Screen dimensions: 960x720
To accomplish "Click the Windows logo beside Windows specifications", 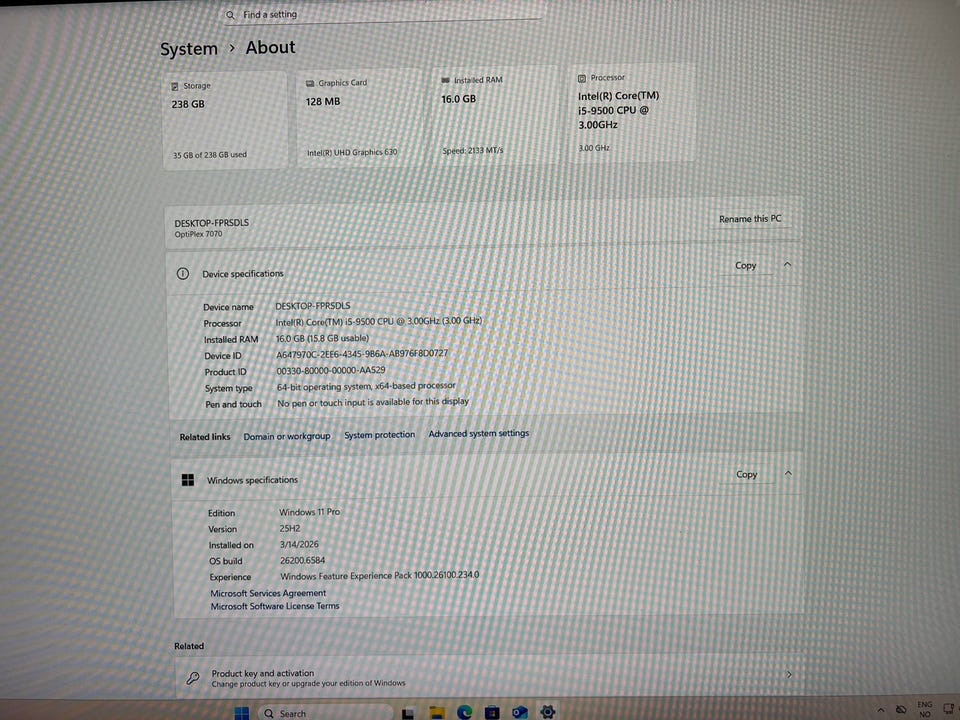I will (x=188, y=480).
